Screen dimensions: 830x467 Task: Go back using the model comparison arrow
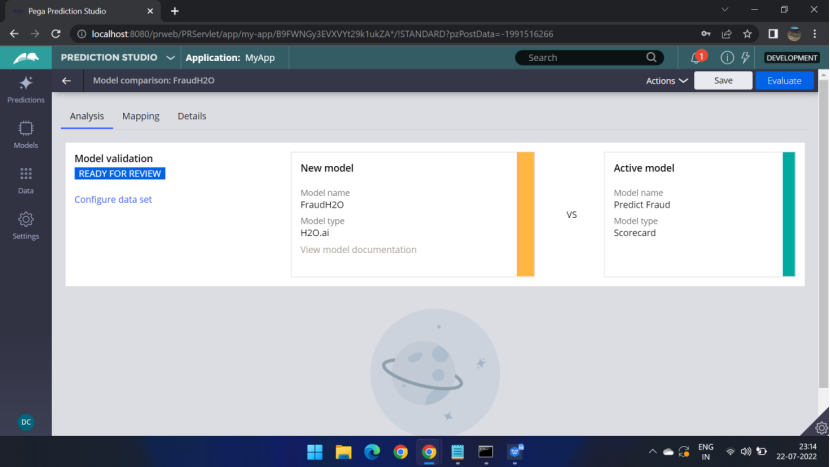[66, 80]
